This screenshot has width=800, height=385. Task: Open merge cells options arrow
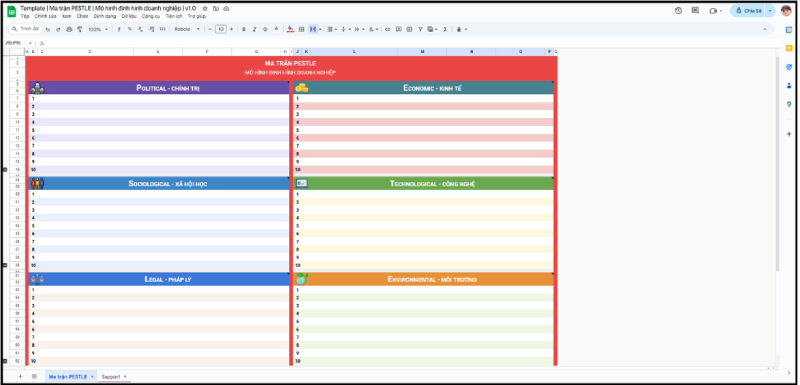click(x=320, y=30)
